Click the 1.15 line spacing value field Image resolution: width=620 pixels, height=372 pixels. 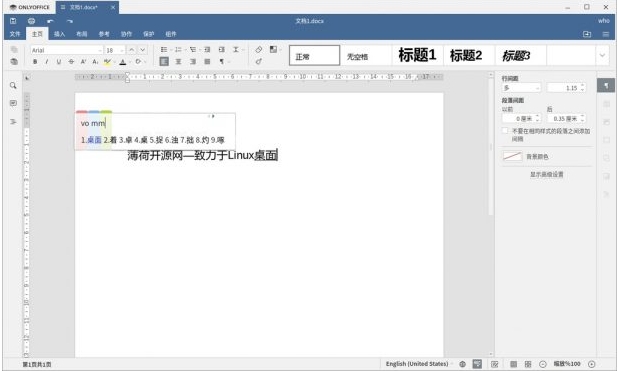pos(566,88)
